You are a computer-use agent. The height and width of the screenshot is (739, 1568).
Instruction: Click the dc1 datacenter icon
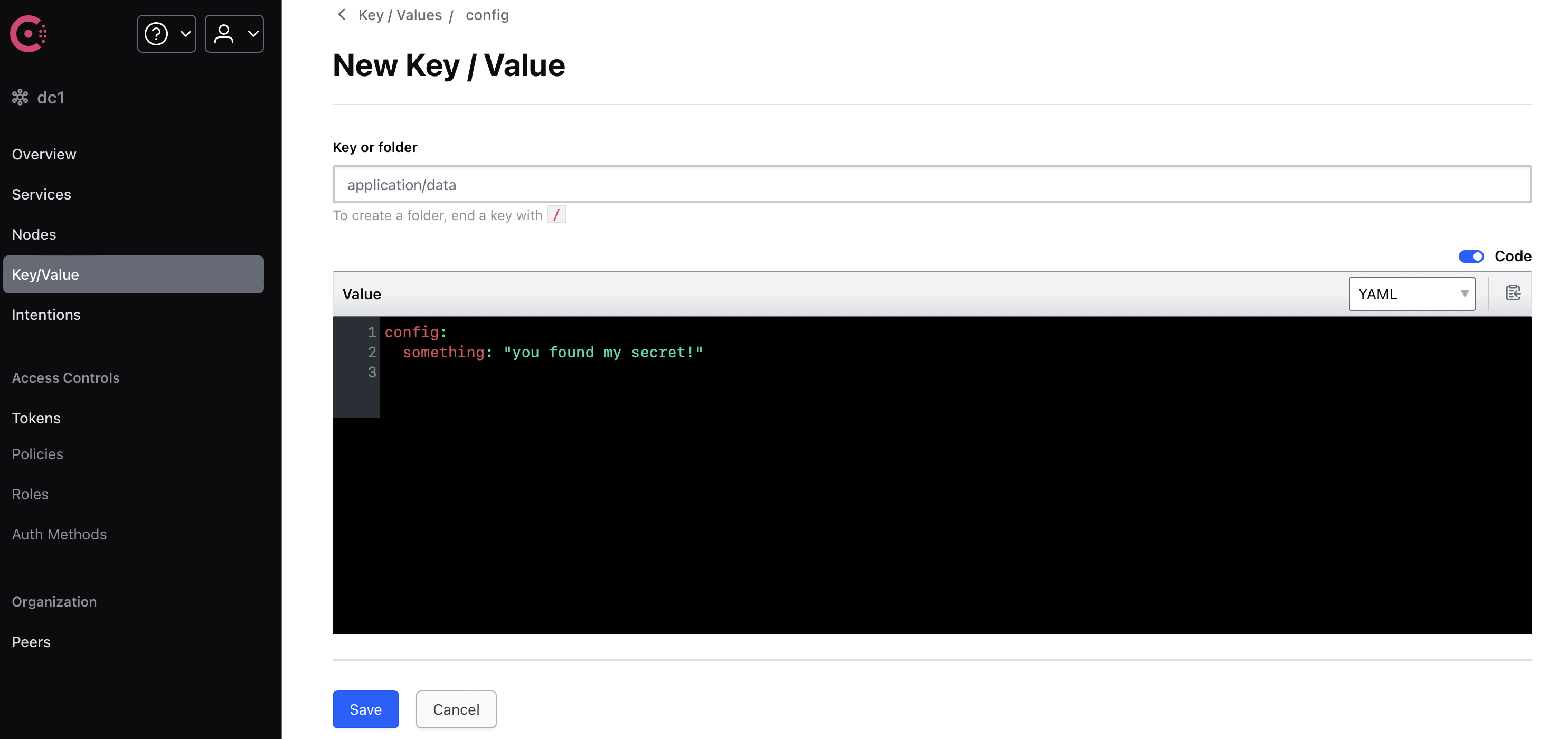(20, 98)
